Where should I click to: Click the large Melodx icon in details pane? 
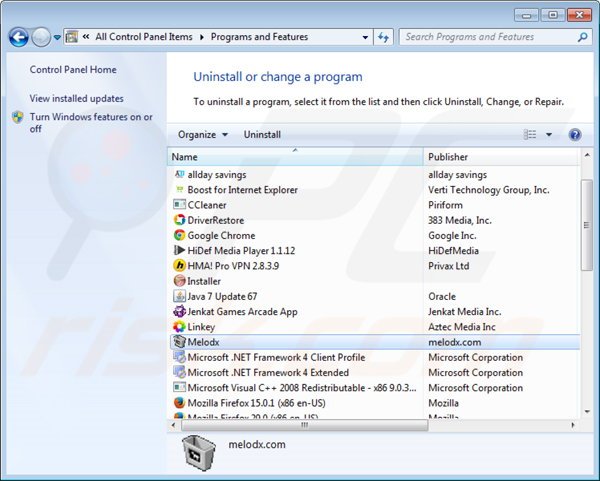click(199, 453)
